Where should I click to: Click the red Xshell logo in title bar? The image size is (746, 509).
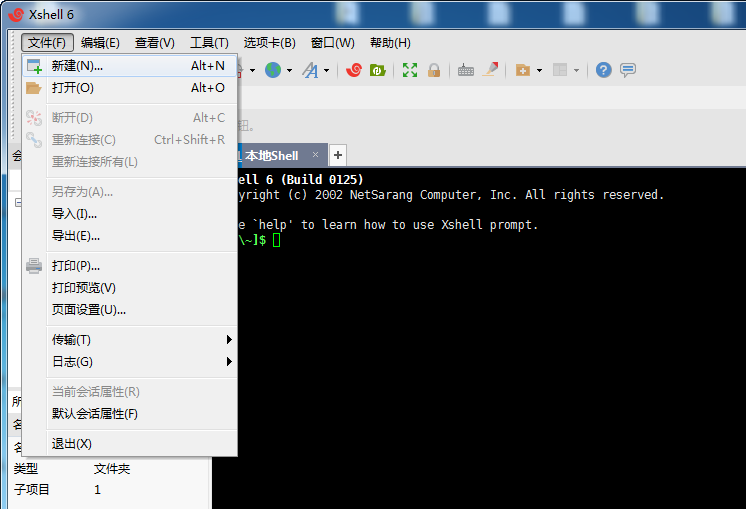tap(16, 15)
